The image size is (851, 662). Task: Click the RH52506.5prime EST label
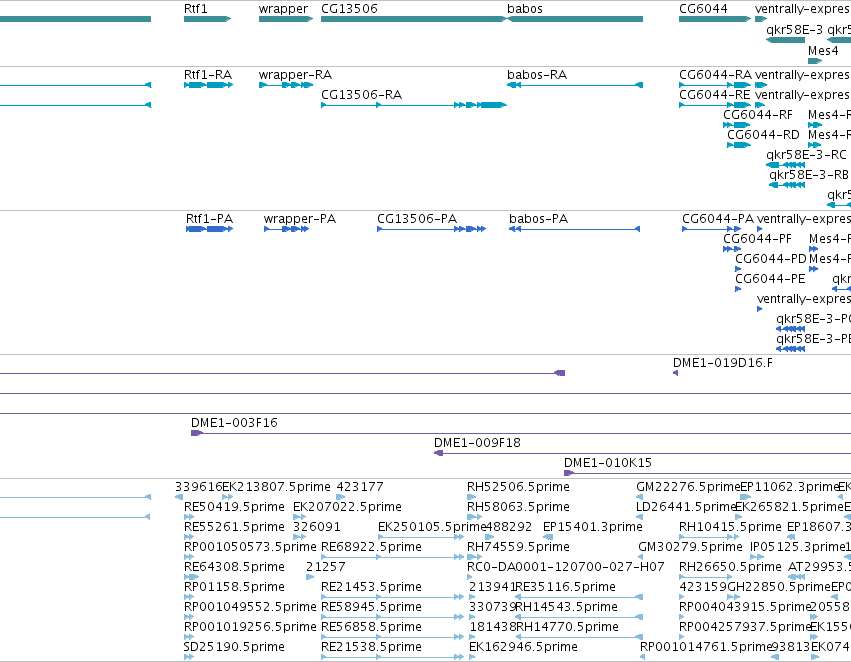pyautogui.click(x=518, y=487)
